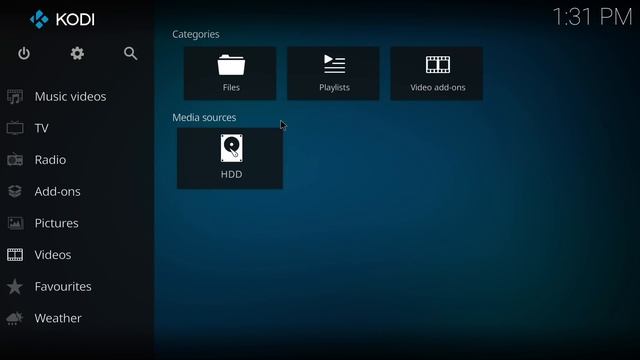
Task: Click the Kodi logo
Action: 62,19
